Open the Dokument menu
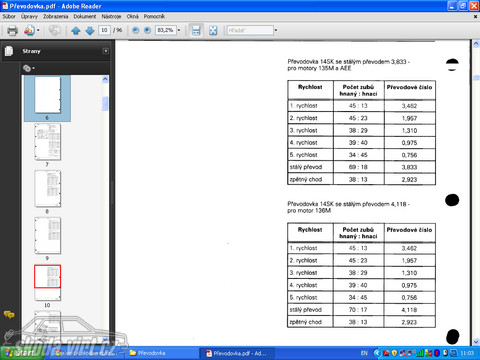Screen dimensions: 480x360 [85, 16]
